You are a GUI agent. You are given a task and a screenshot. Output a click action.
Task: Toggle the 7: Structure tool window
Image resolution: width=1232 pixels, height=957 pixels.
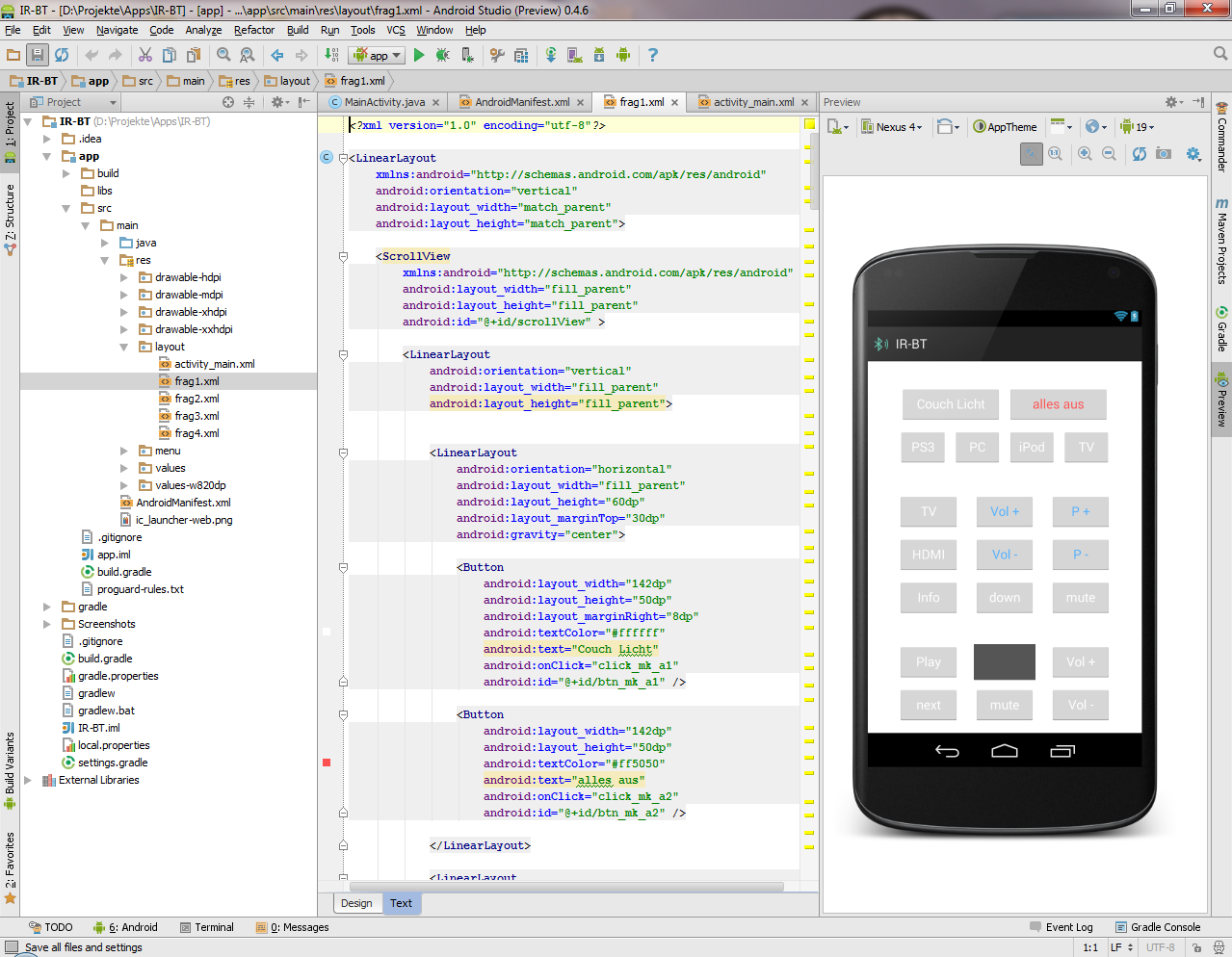click(10, 220)
